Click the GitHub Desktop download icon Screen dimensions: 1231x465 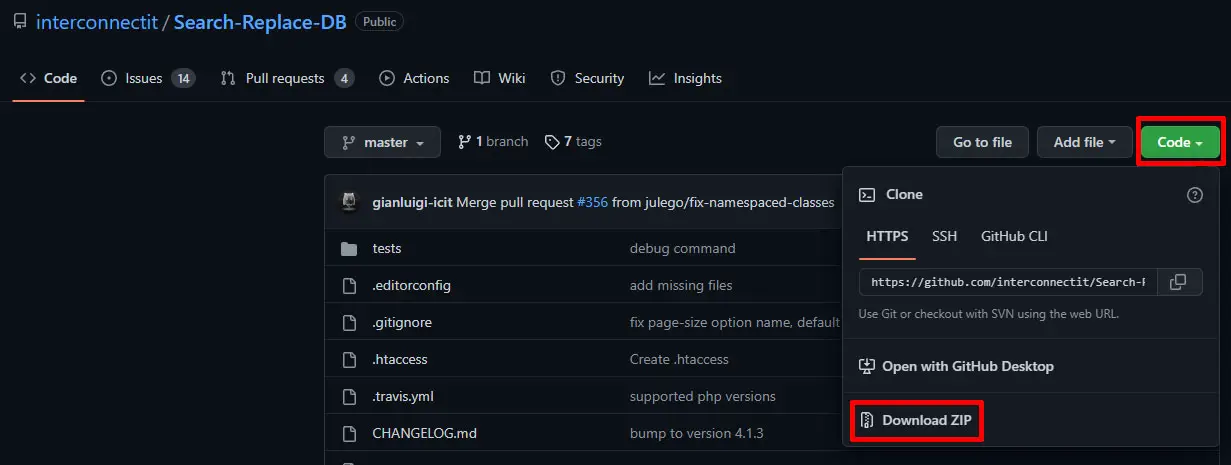coord(867,366)
